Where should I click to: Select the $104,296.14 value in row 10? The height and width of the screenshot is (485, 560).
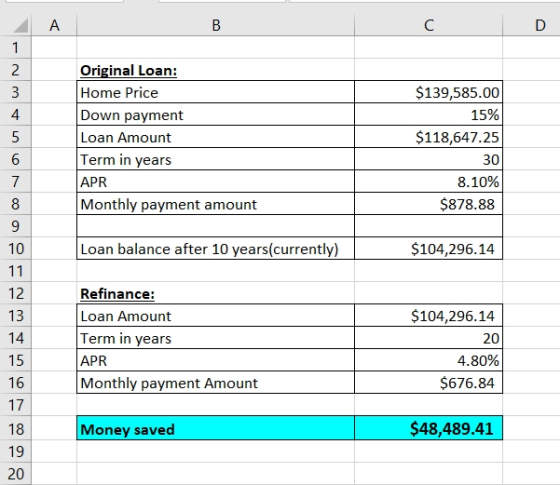tap(429, 249)
